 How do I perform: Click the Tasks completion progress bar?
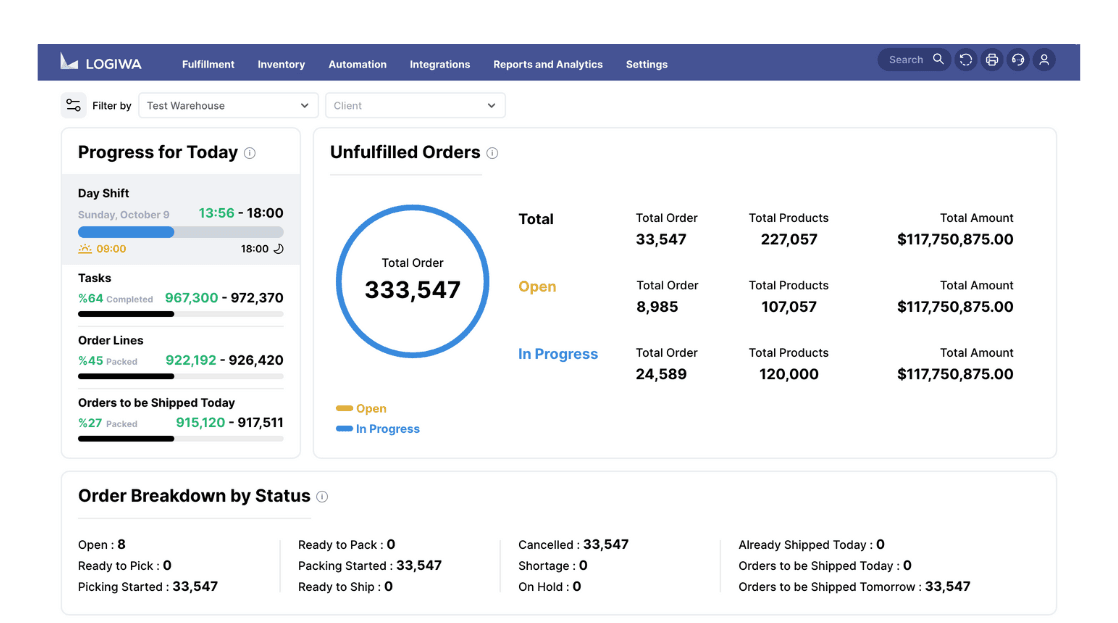click(x=180, y=314)
